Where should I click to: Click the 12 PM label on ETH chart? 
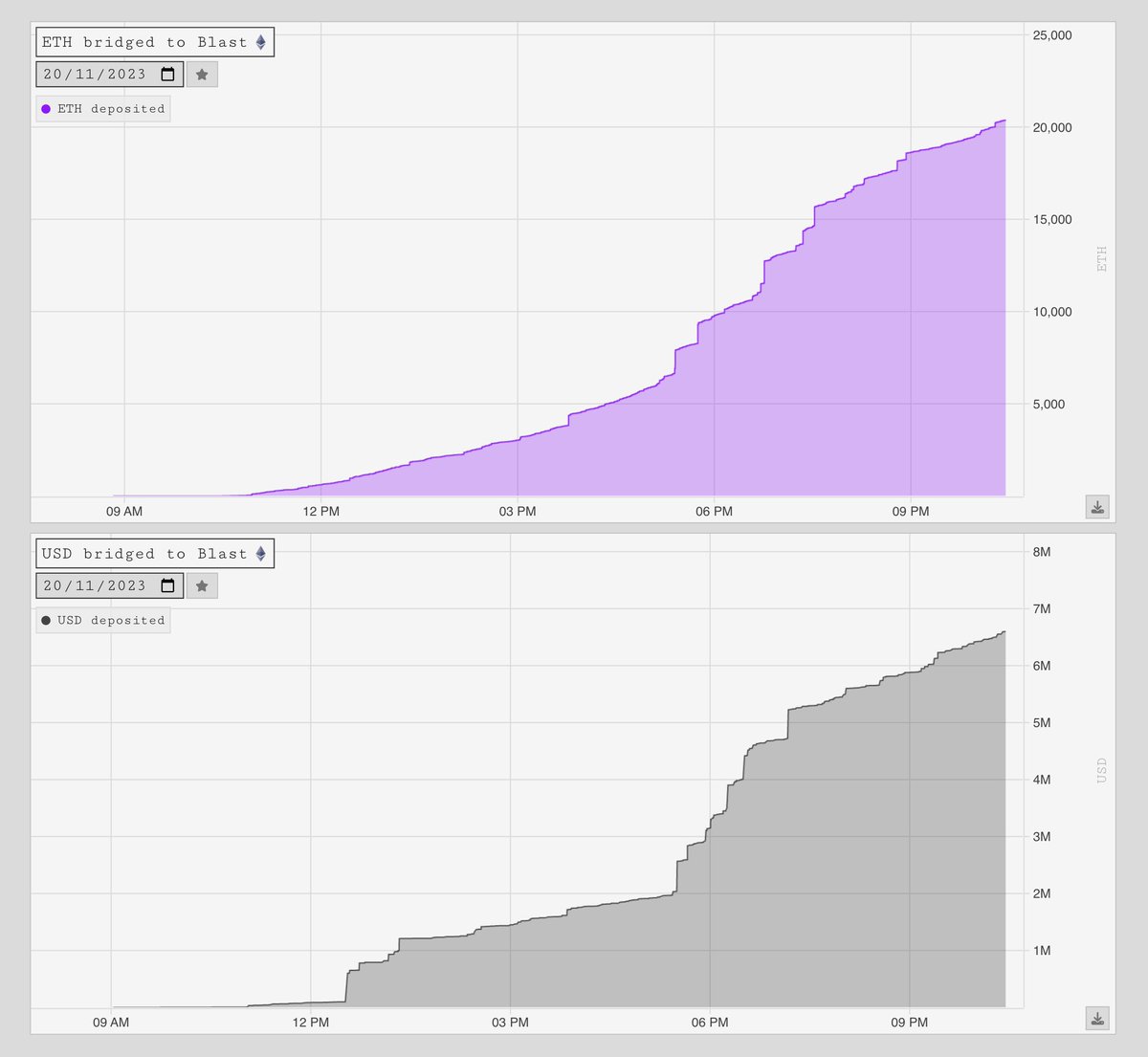coord(321,512)
